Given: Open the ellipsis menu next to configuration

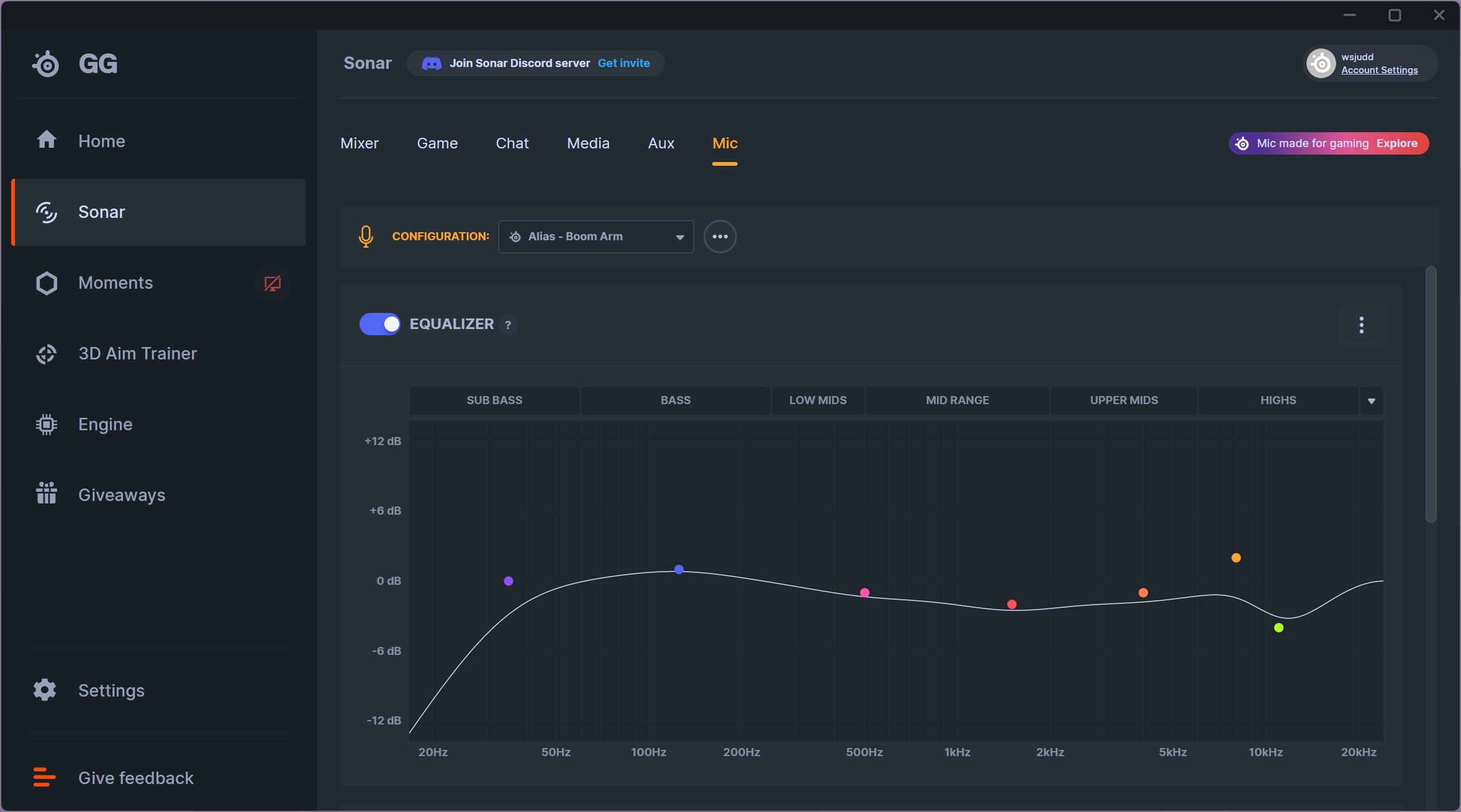Looking at the screenshot, I should click(x=719, y=237).
